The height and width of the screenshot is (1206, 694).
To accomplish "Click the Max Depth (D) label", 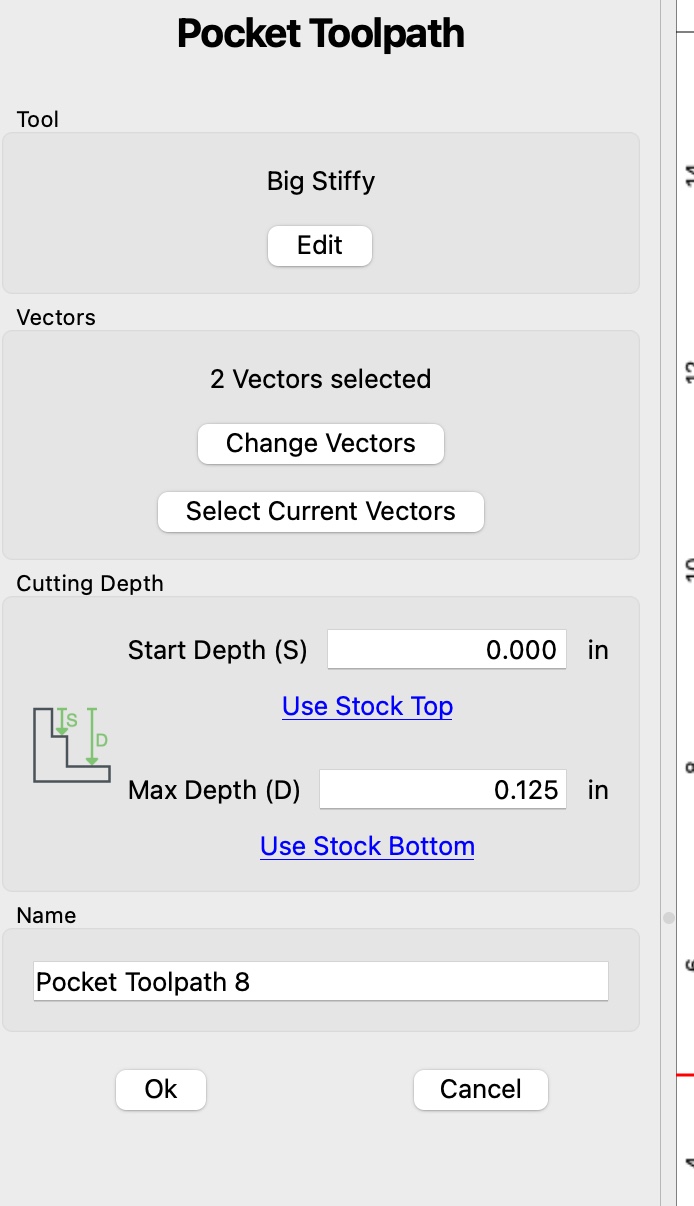I will tap(214, 791).
